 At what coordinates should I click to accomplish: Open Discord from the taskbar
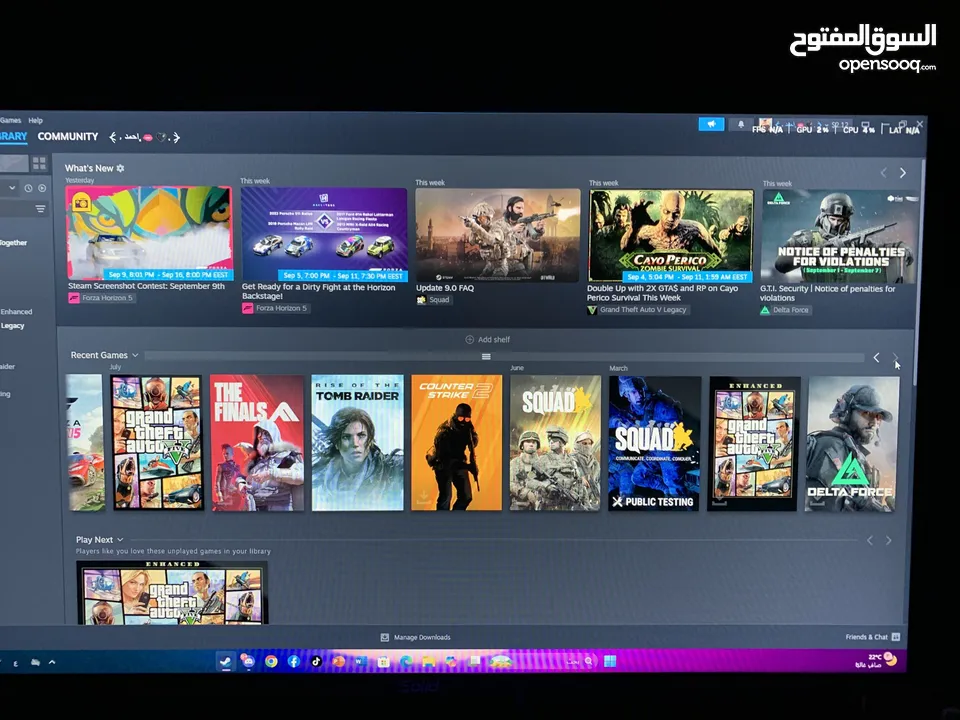248,661
